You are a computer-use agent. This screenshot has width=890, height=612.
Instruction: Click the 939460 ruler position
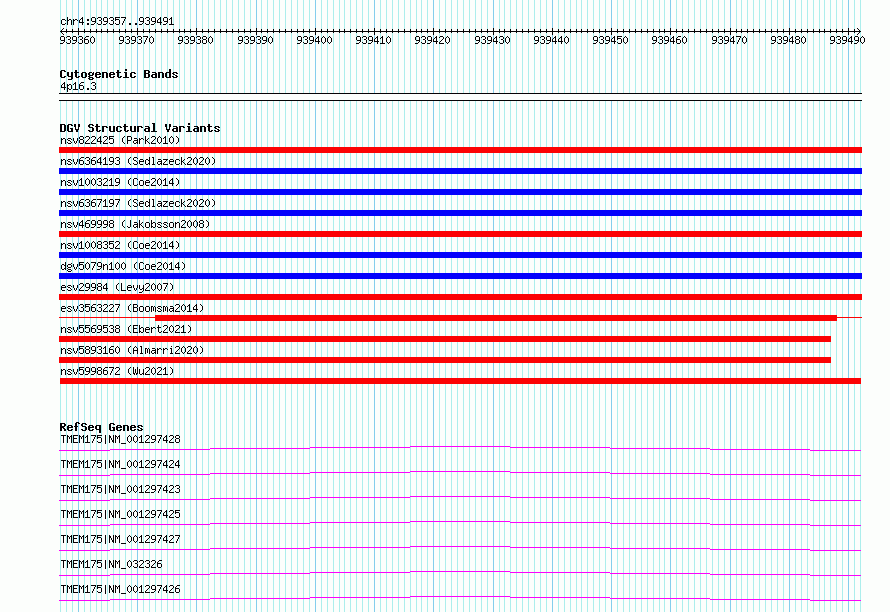[x=669, y=40]
